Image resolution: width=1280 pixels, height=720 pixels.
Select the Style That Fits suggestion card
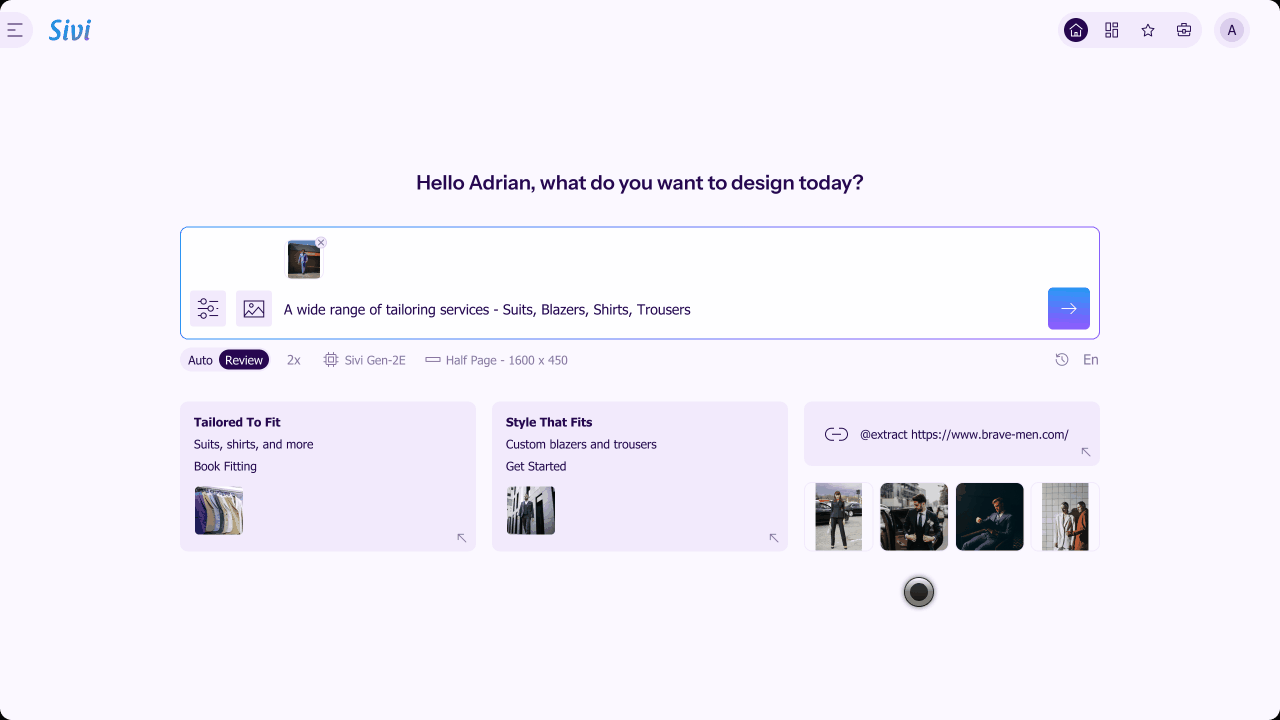(x=640, y=476)
